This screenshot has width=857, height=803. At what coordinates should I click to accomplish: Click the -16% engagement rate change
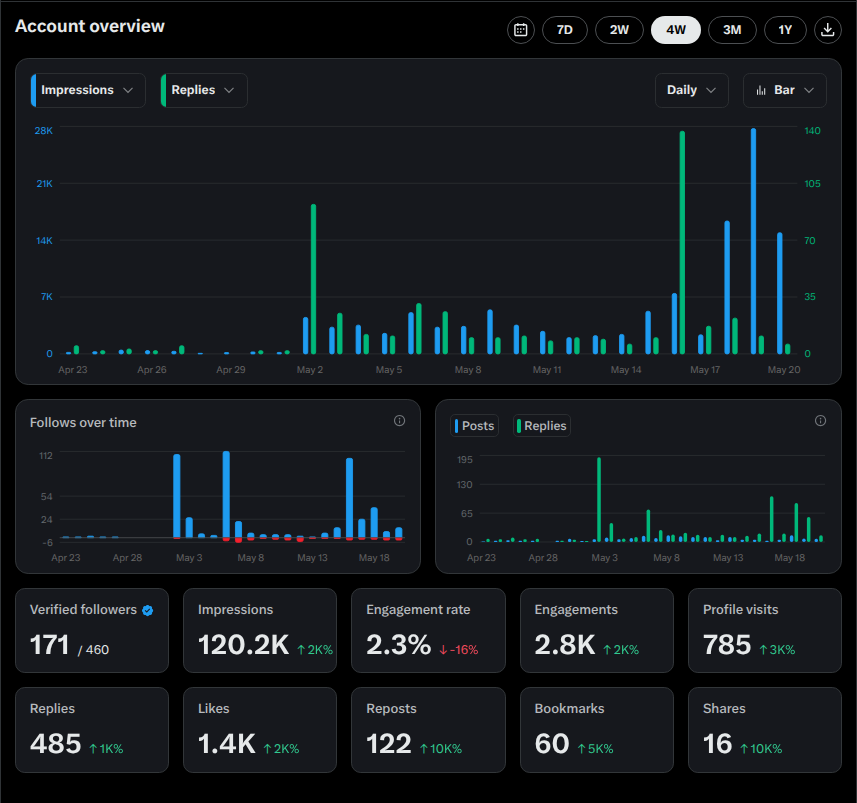pos(459,650)
